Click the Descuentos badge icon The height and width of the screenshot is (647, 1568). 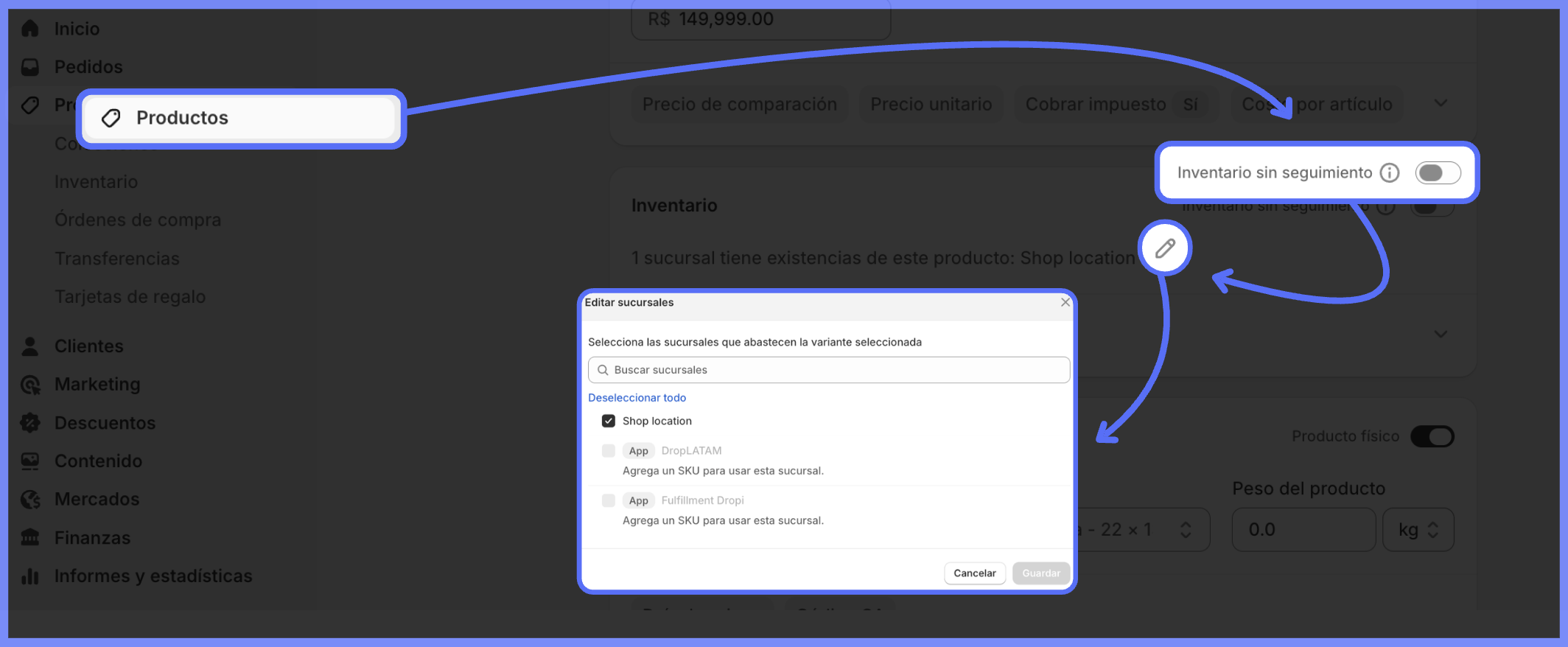pos(30,423)
